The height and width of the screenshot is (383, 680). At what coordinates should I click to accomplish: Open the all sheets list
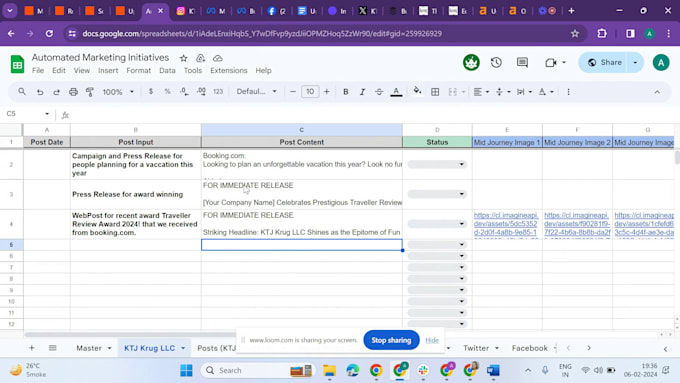click(x=52, y=348)
